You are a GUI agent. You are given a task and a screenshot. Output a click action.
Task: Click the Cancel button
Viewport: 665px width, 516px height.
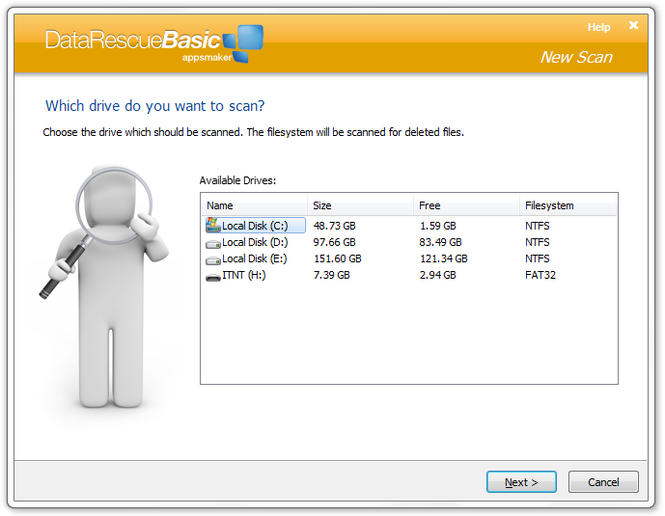point(603,482)
